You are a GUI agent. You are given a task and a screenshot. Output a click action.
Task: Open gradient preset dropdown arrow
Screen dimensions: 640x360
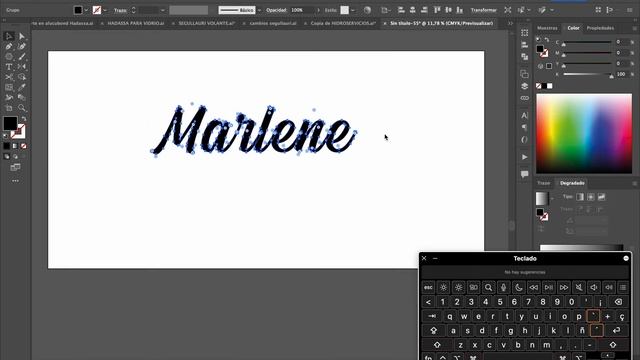(552, 199)
